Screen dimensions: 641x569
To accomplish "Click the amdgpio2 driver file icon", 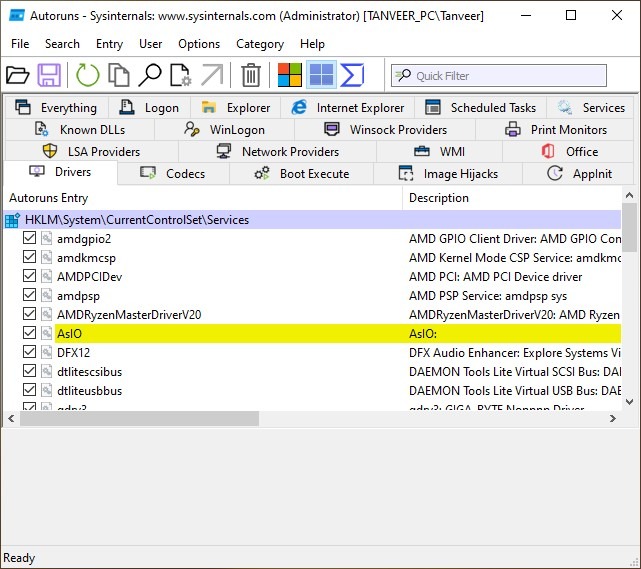I will (x=47, y=238).
